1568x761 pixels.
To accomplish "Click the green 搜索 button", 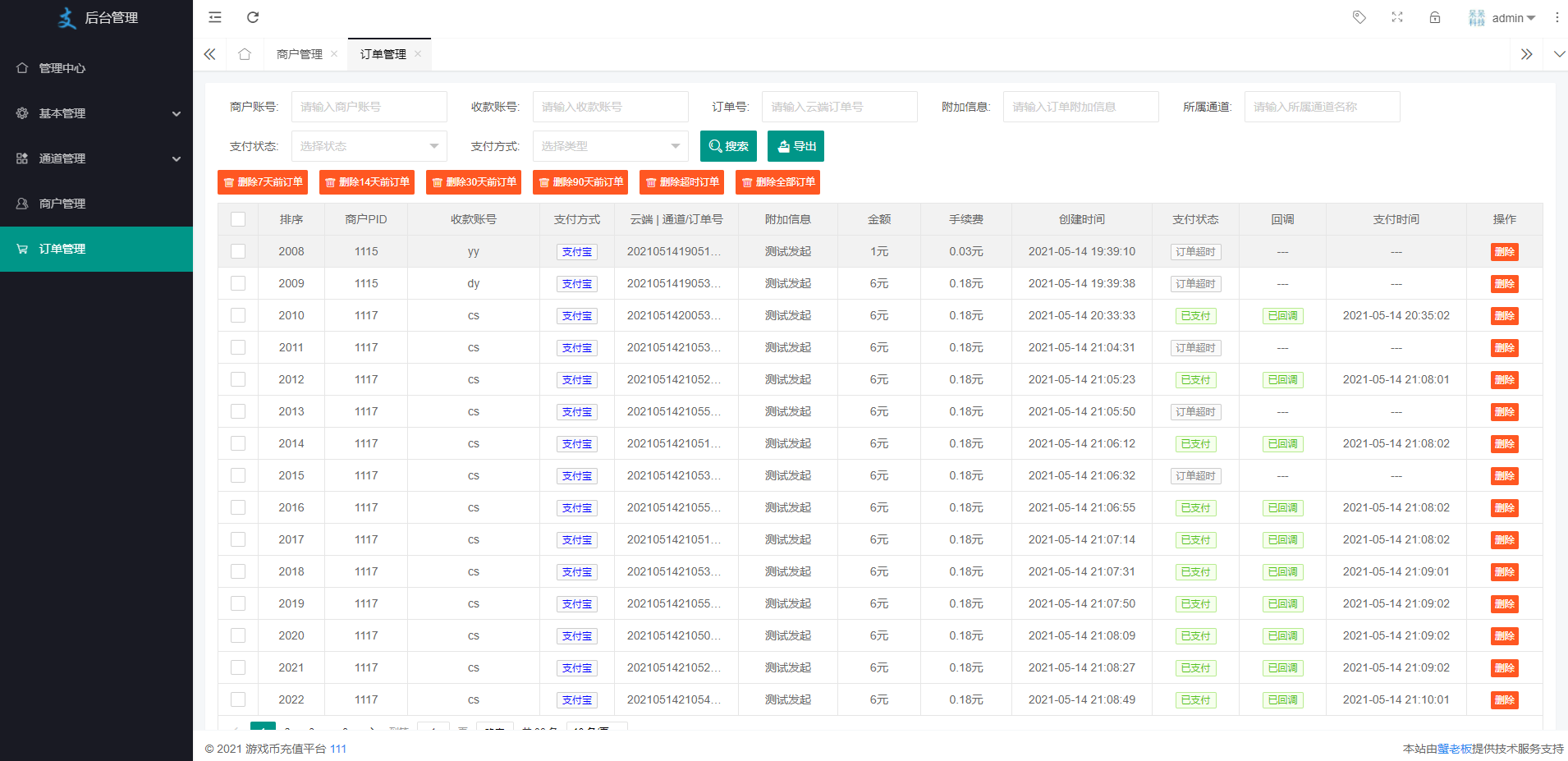I will click(x=728, y=146).
